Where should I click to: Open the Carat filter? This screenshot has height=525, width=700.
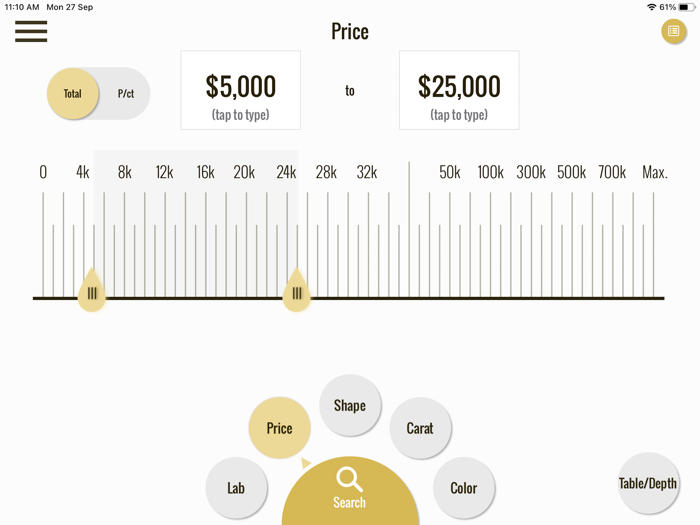coord(420,428)
